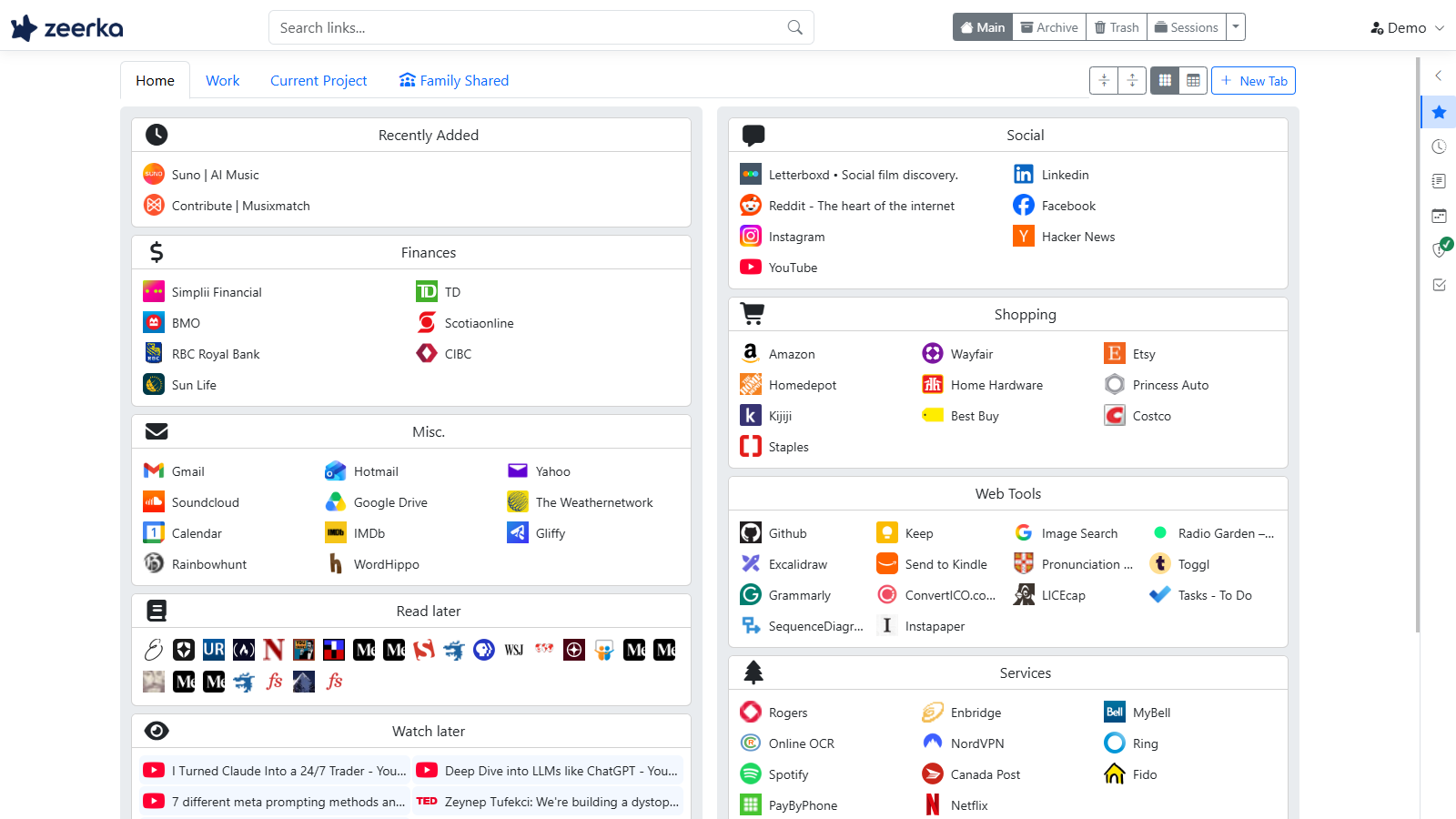Collapse all groups using the collapse button
The height and width of the screenshot is (819, 1456).
click(x=1104, y=81)
